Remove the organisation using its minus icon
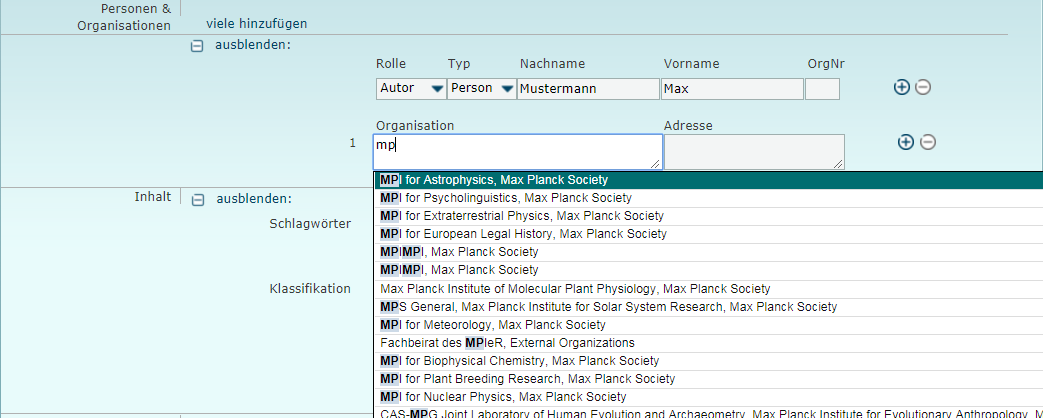Viewport: 1043px width, 418px height. point(927,142)
